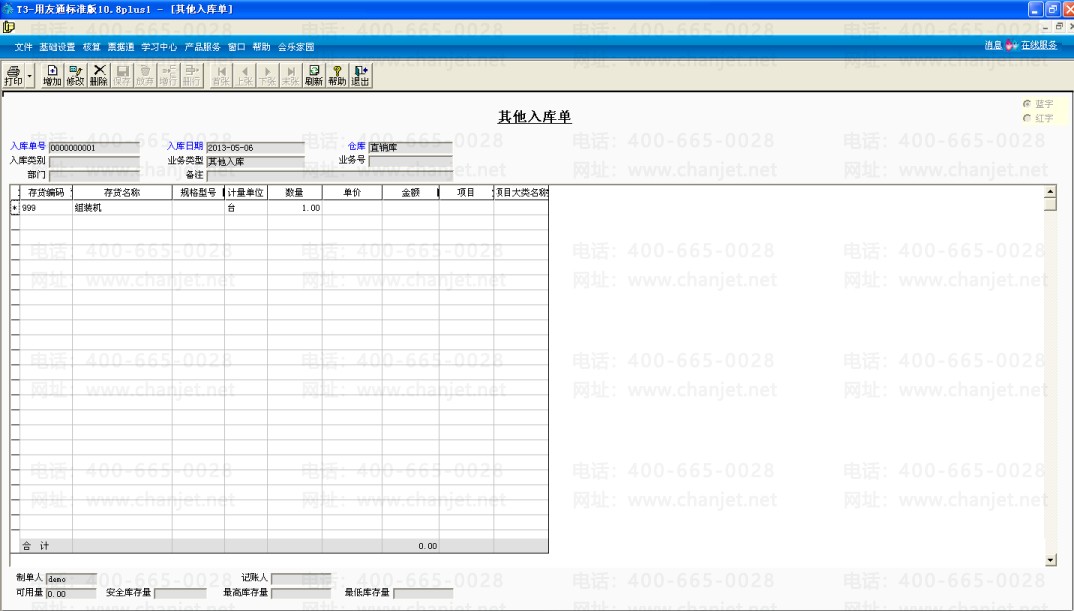
Task: Click the scroll down arrow of the grid
Action: [x=1051, y=560]
